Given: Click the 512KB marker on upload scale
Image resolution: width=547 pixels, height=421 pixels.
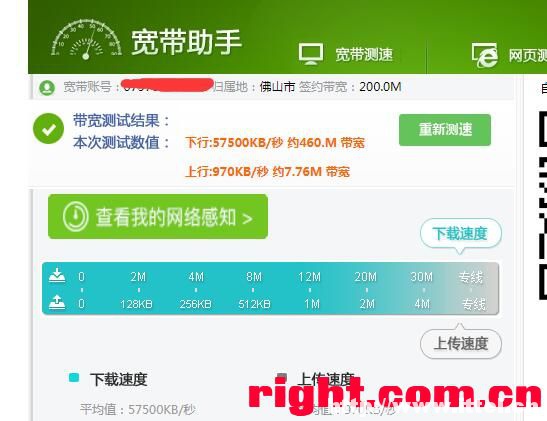Looking at the screenshot, I should pyautogui.click(x=254, y=304).
